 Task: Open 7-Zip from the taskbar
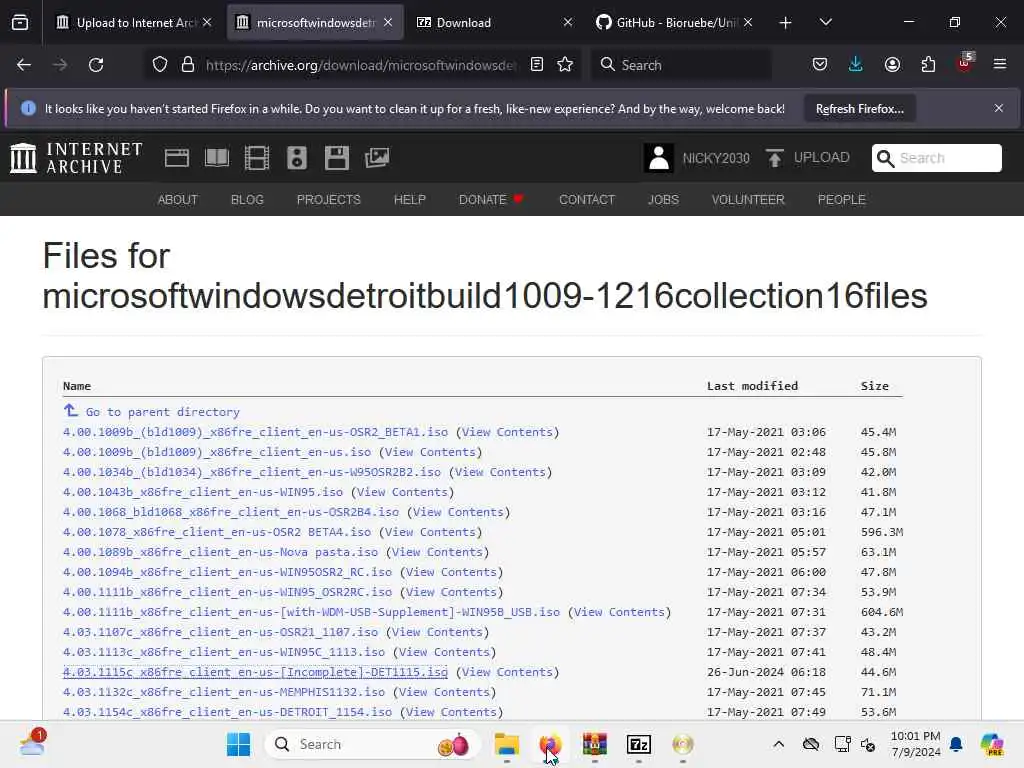639,744
